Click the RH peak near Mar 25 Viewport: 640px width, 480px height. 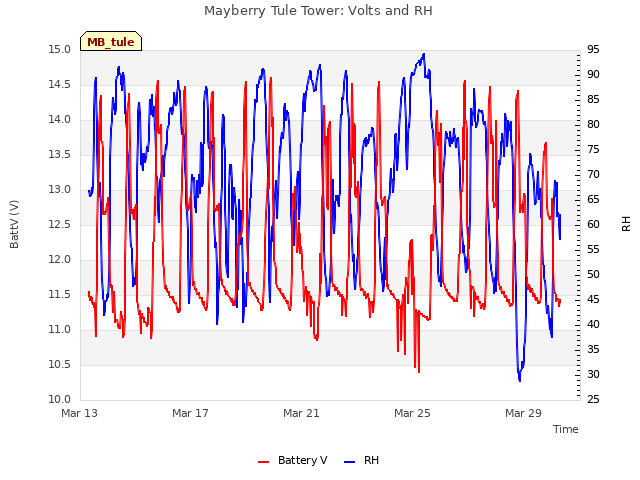(424, 54)
